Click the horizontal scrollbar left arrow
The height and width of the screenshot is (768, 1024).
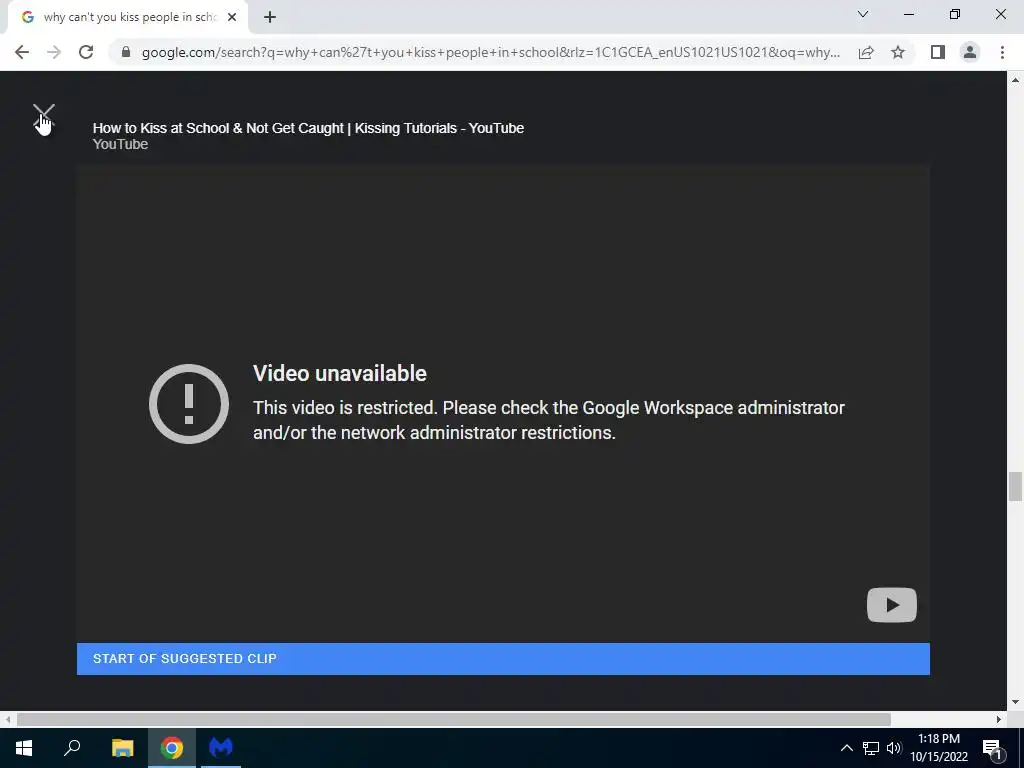coord(7,719)
